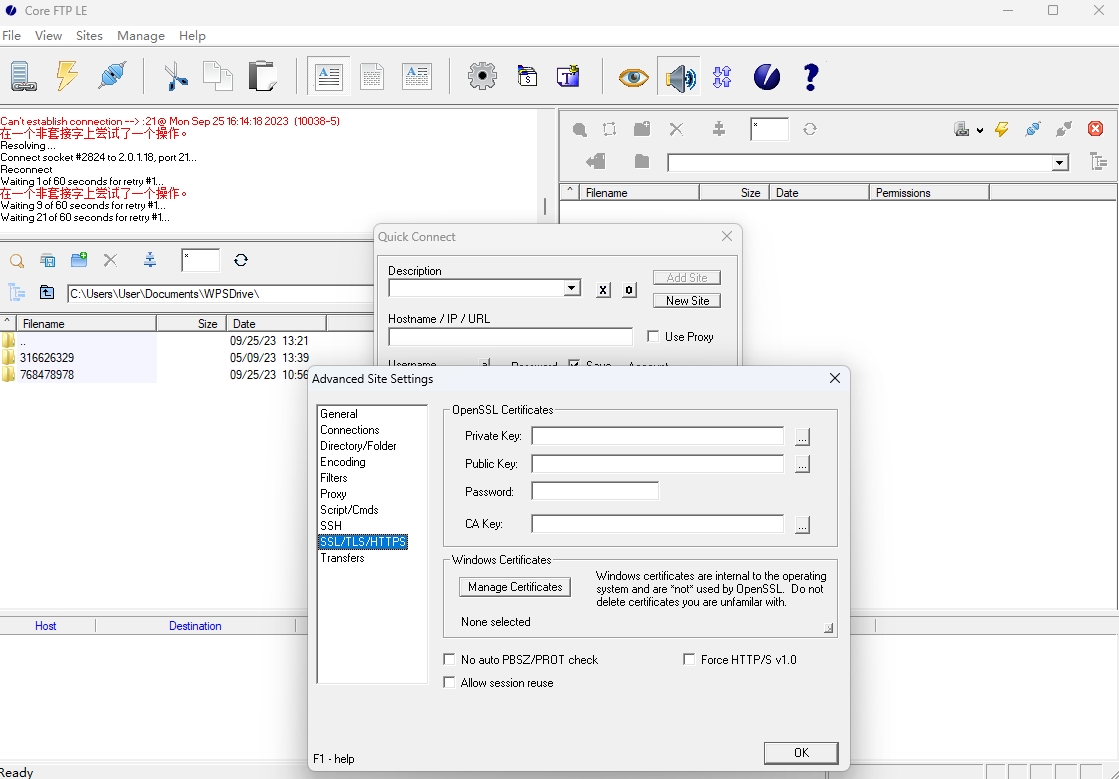Select Encoding settings category
Image resolution: width=1119 pixels, height=779 pixels.
point(343,462)
